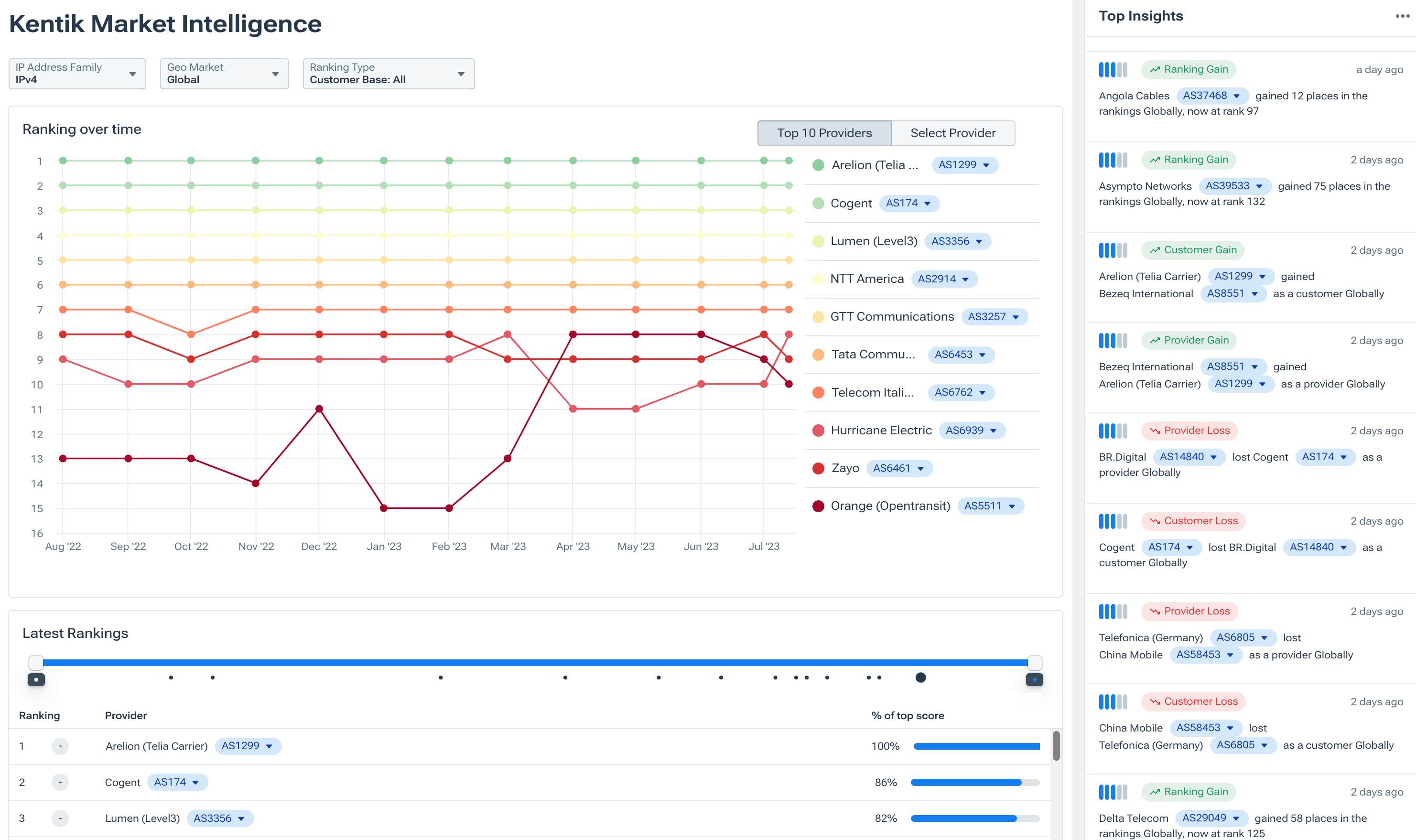Click the left handle of the Latest Rankings slider
1416x840 pixels.
(x=36, y=662)
